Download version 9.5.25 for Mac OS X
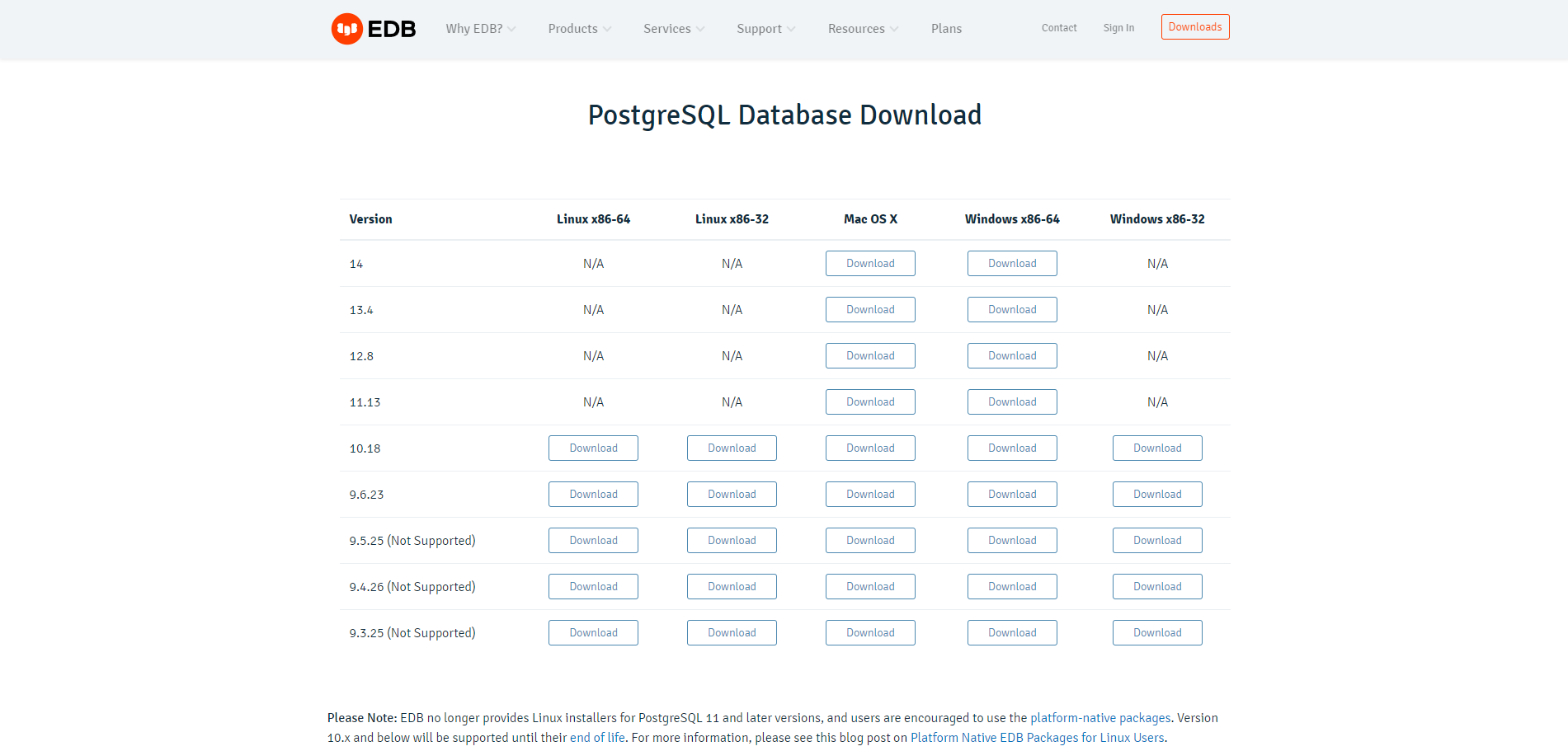1568x751 pixels. click(870, 541)
